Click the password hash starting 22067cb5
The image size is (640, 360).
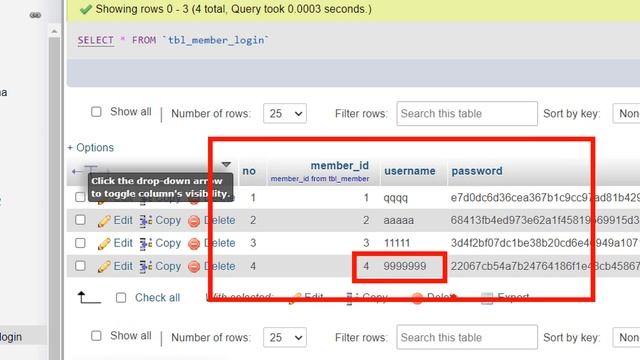(x=545, y=266)
